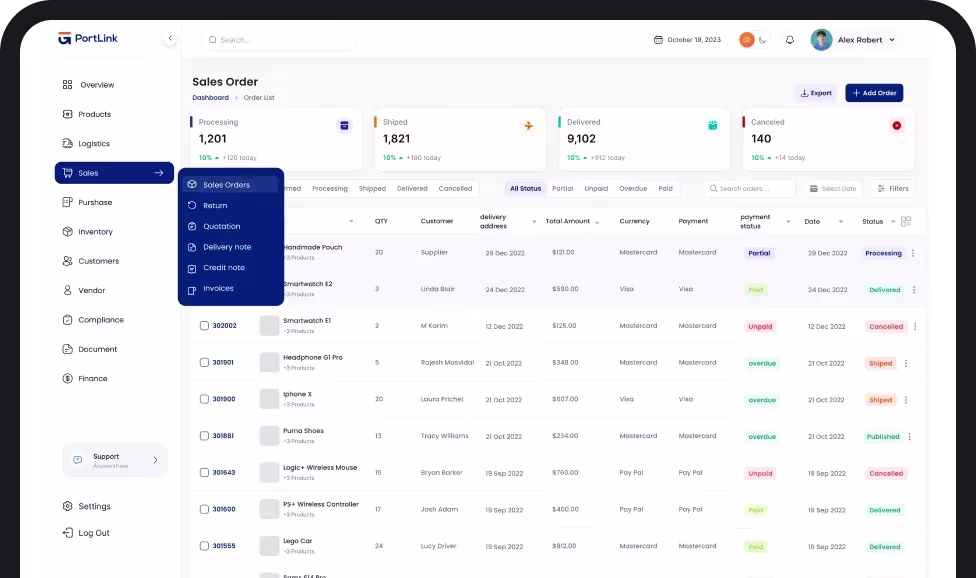Click the Finance dollar icon
Screen dimensions: 976x578
point(67,378)
